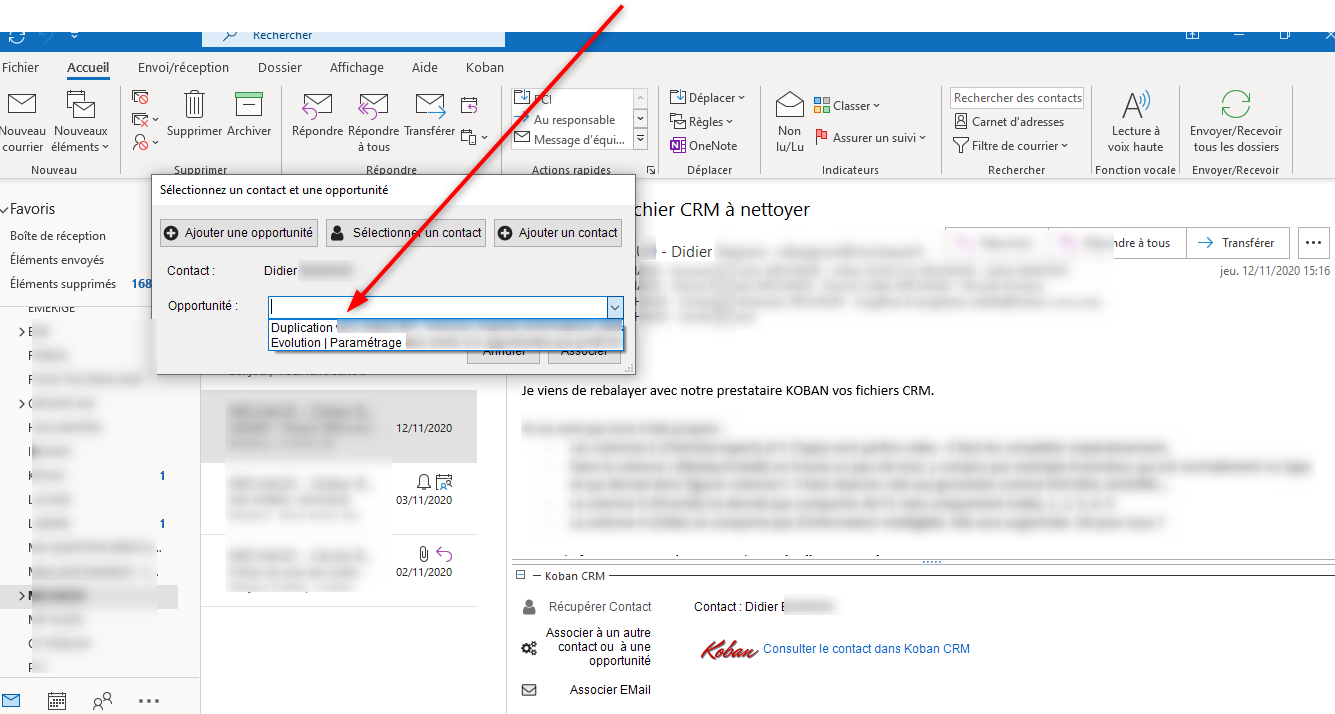Click Associer EMail in Koban panel
Screen dimensions: 1335x714
587,690
